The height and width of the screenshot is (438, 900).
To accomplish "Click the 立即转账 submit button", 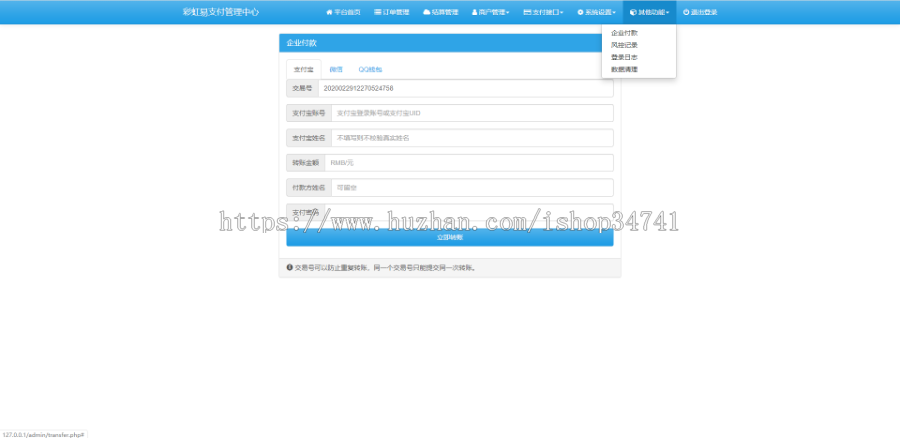I will click(450, 237).
